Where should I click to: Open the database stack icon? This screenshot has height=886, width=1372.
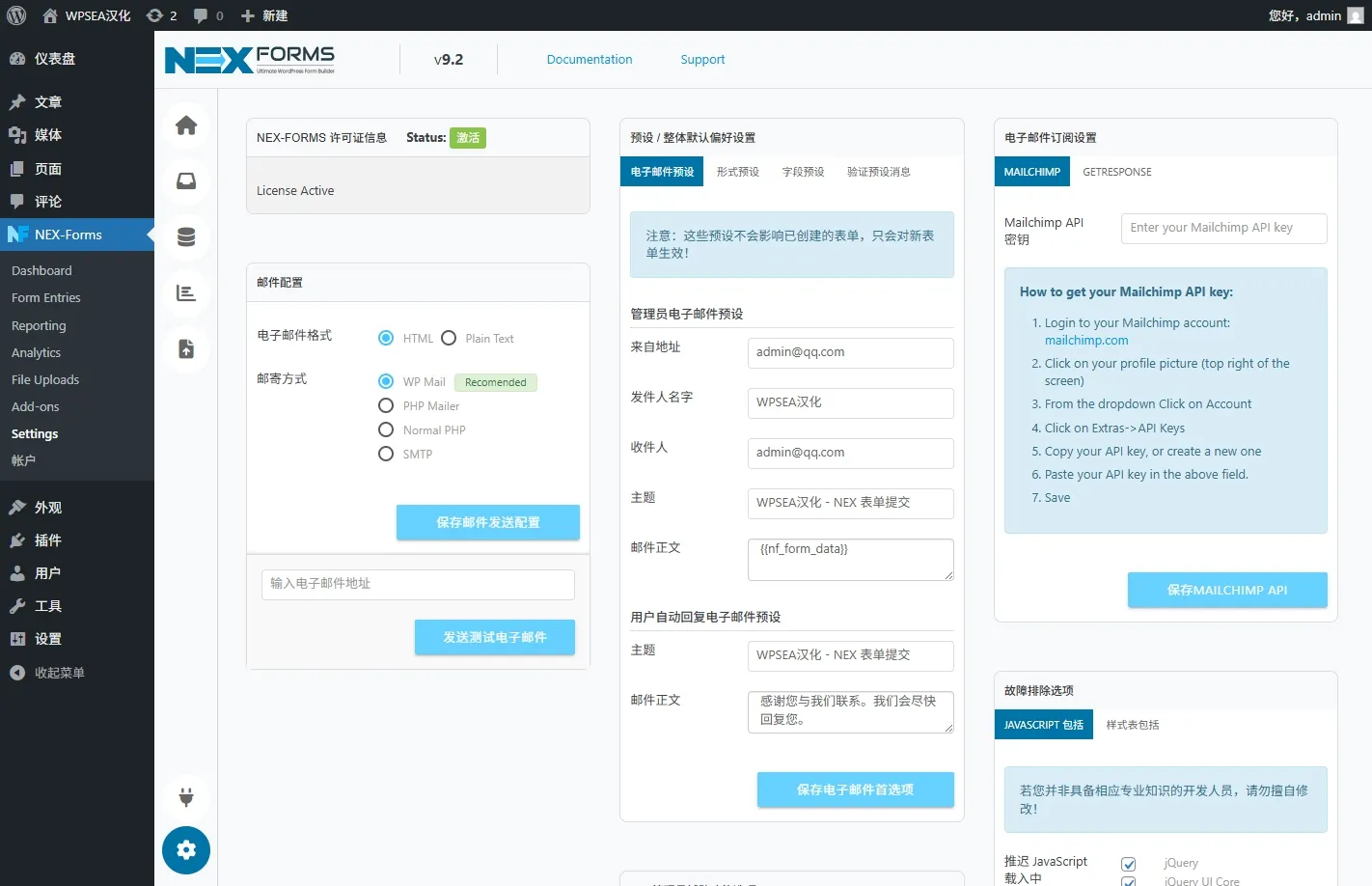click(x=186, y=237)
